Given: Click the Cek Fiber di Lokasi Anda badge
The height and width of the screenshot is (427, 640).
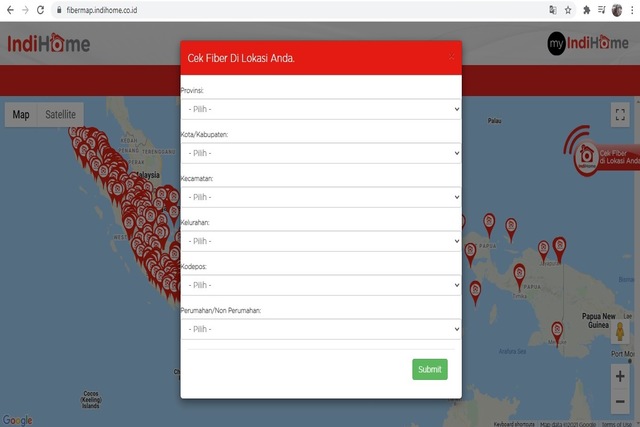Looking at the screenshot, I should pos(602,152).
